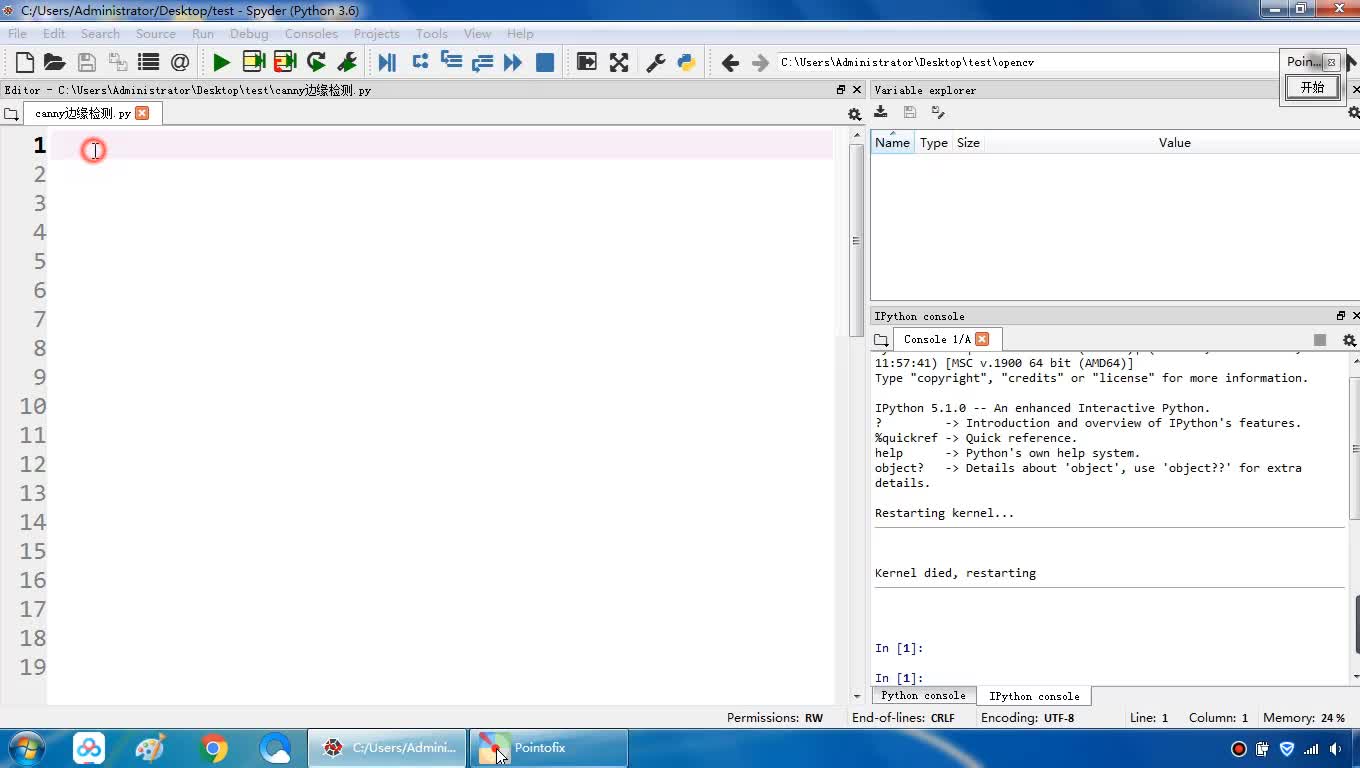Switch to the Python console tab

pyautogui.click(x=923, y=696)
